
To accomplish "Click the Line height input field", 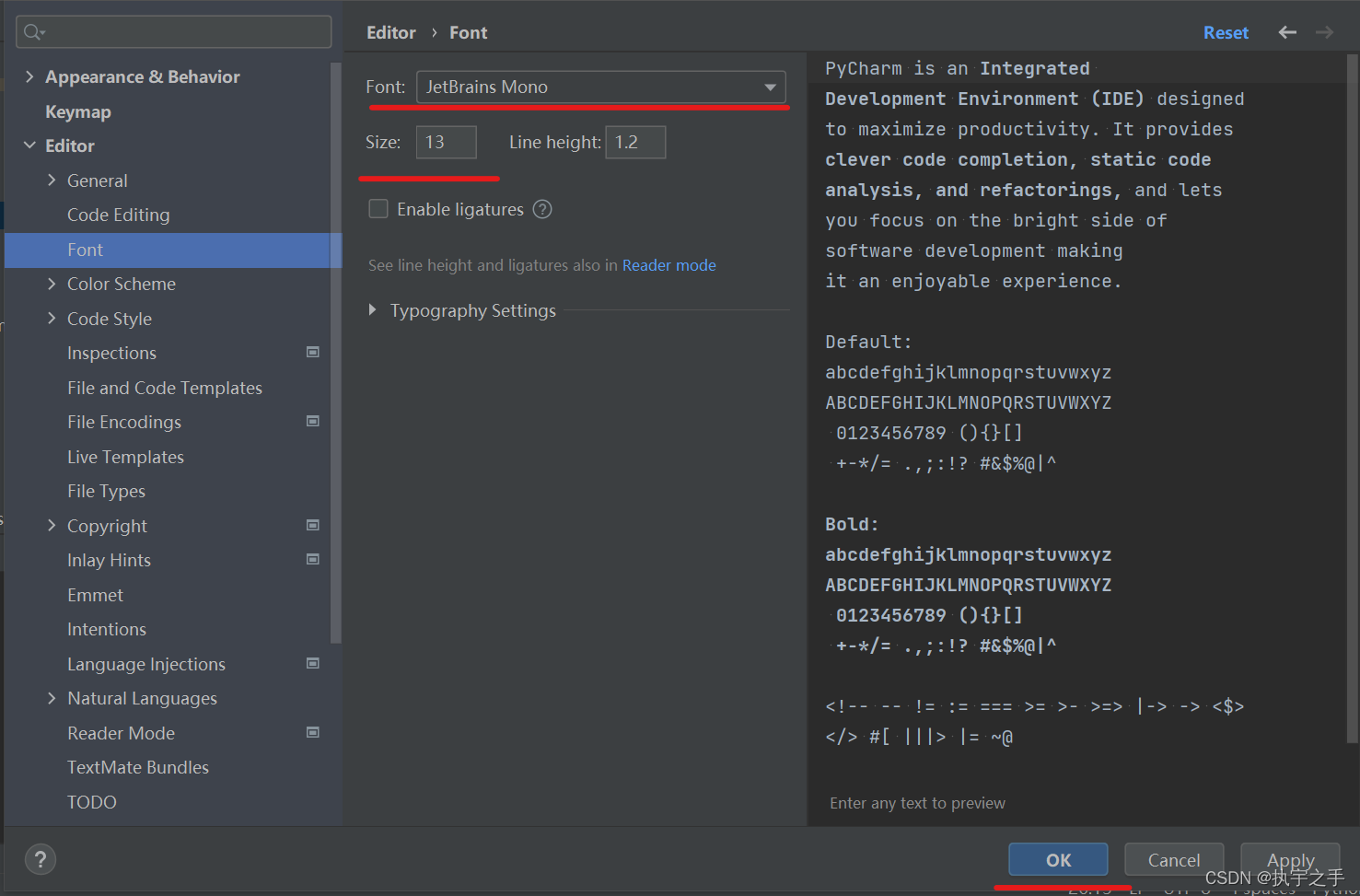I will [x=635, y=142].
